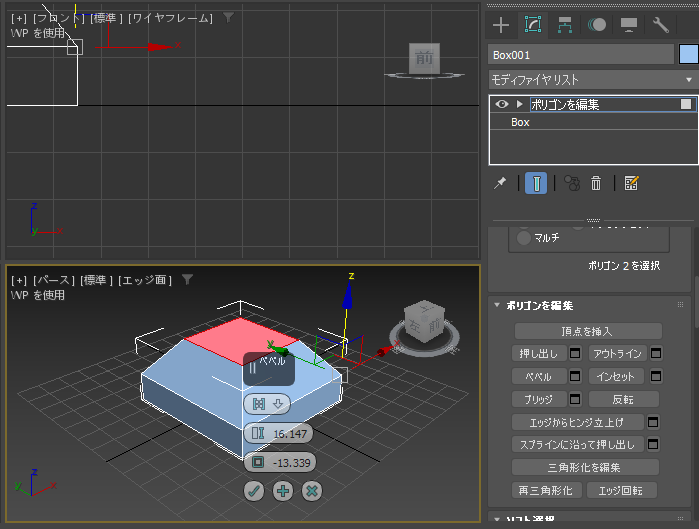This screenshot has width=699, height=529.
Task: Open the Create command panel tab
Action: click(501, 25)
